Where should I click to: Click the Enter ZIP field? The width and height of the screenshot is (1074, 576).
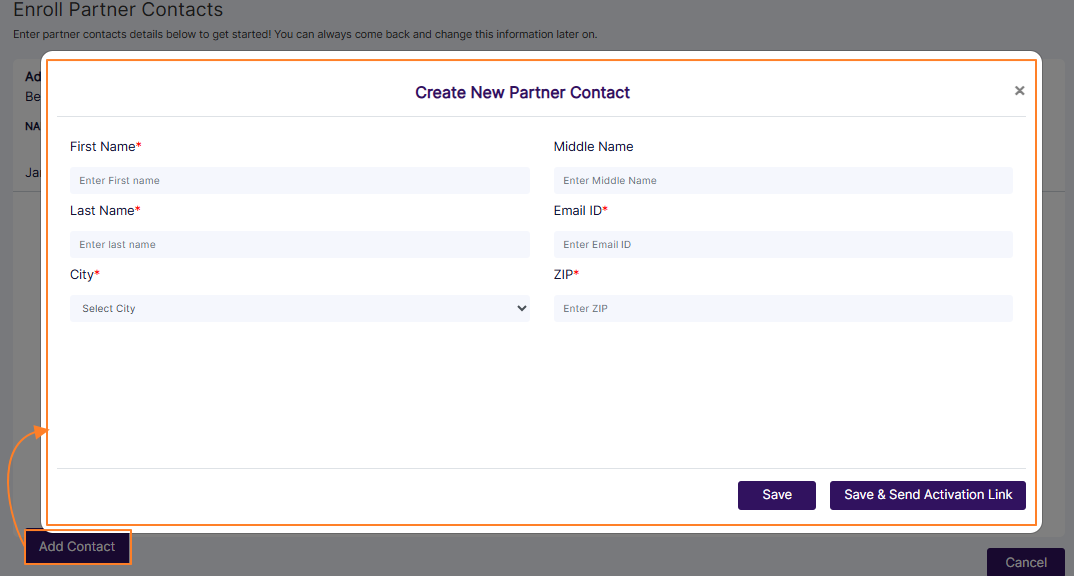tap(783, 308)
